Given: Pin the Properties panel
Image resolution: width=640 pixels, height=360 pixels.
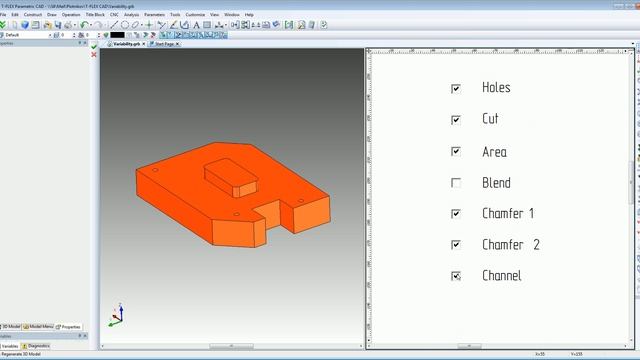Looking at the screenshot, I should pyautogui.click(x=80, y=43).
